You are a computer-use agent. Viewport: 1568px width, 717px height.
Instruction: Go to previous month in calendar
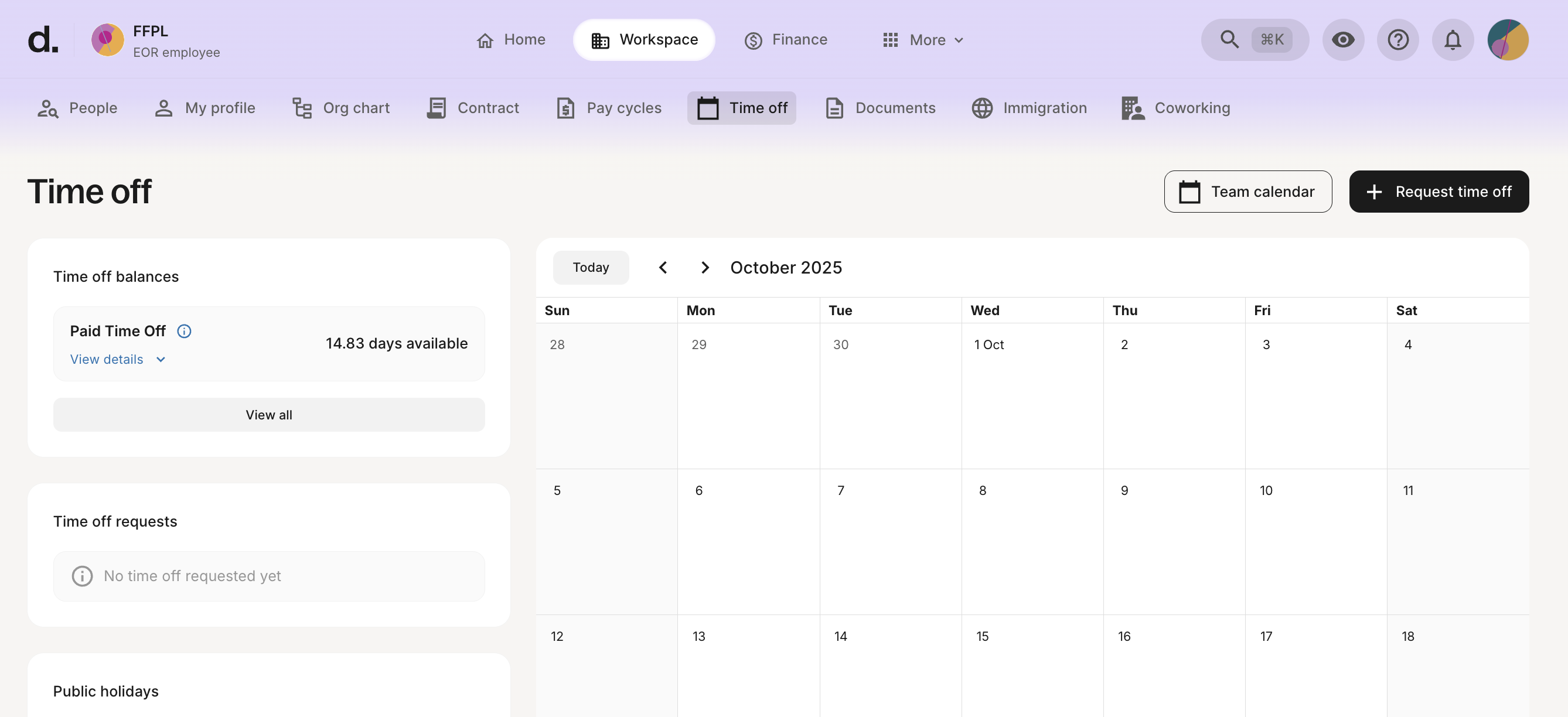(x=663, y=268)
